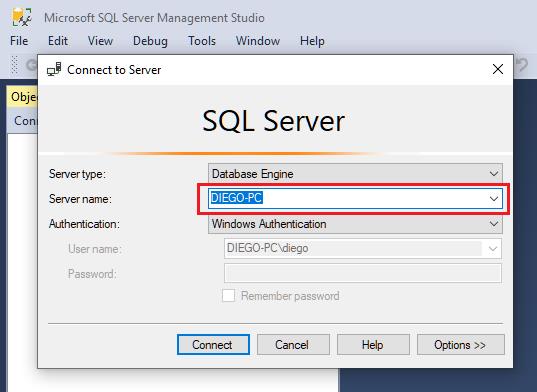Click the Cancel button
The width and height of the screenshot is (537, 392).
coord(293,344)
